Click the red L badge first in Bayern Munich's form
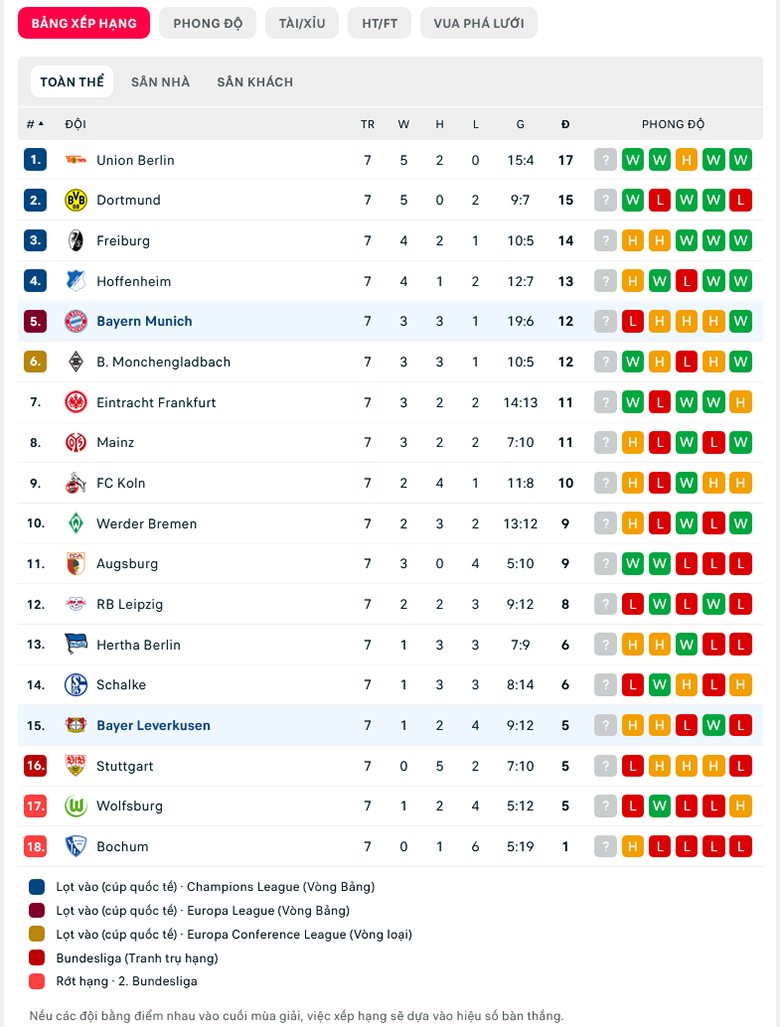Image resolution: width=780 pixels, height=1027 pixels. click(633, 322)
